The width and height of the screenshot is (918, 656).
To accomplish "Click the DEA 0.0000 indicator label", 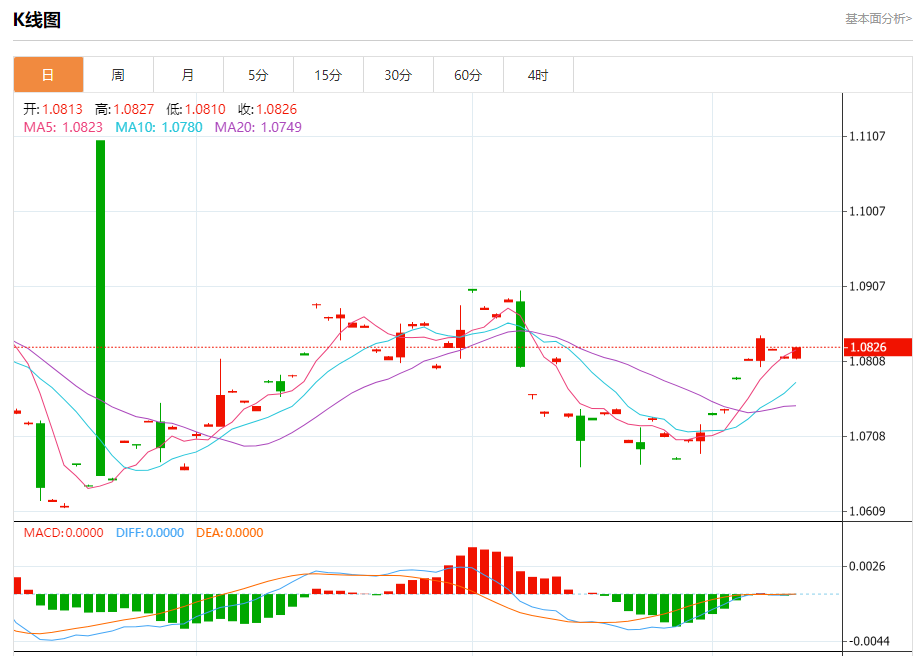I will pyautogui.click(x=229, y=533).
